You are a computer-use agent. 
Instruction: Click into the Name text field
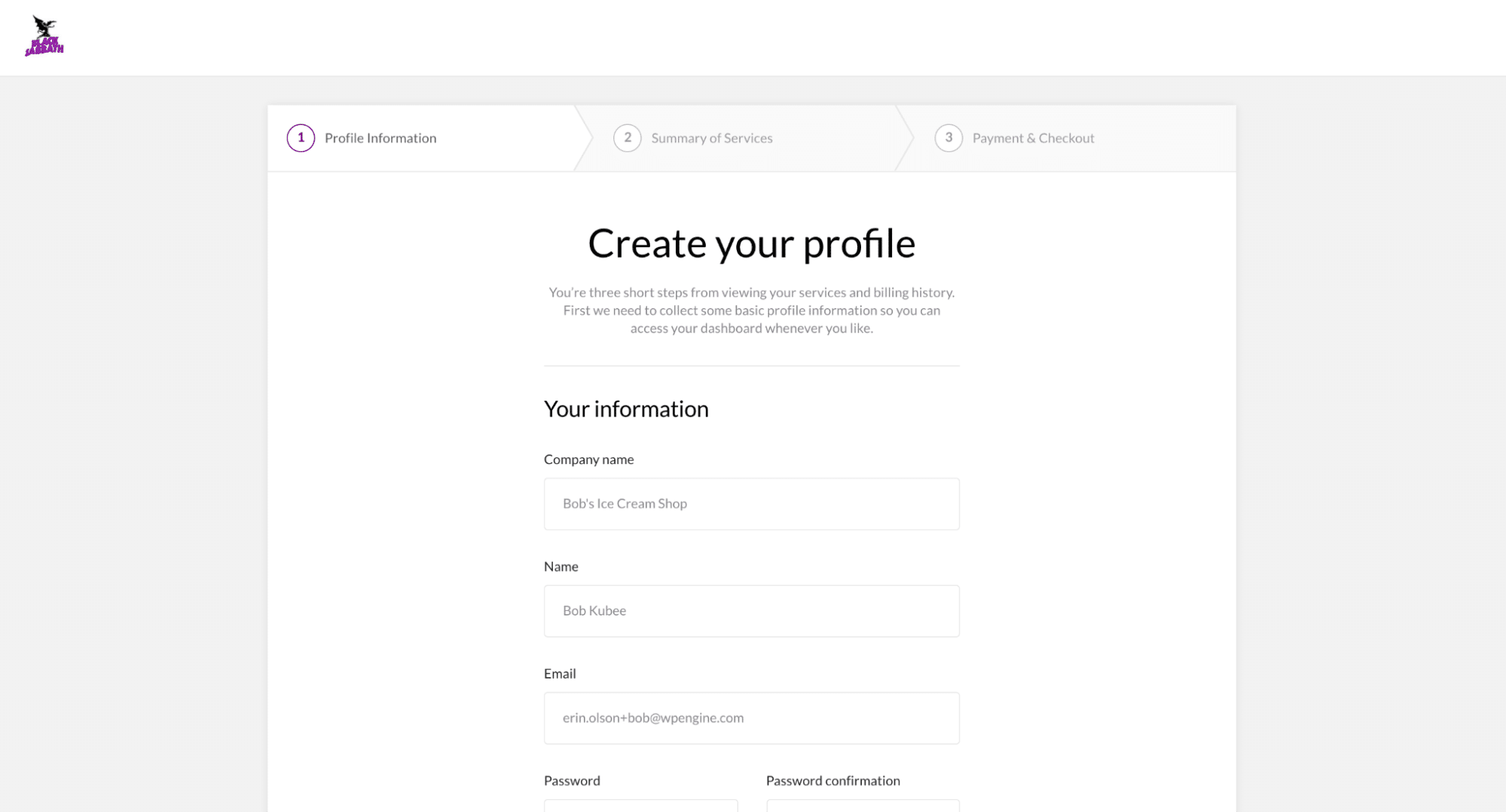pos(751,611)
